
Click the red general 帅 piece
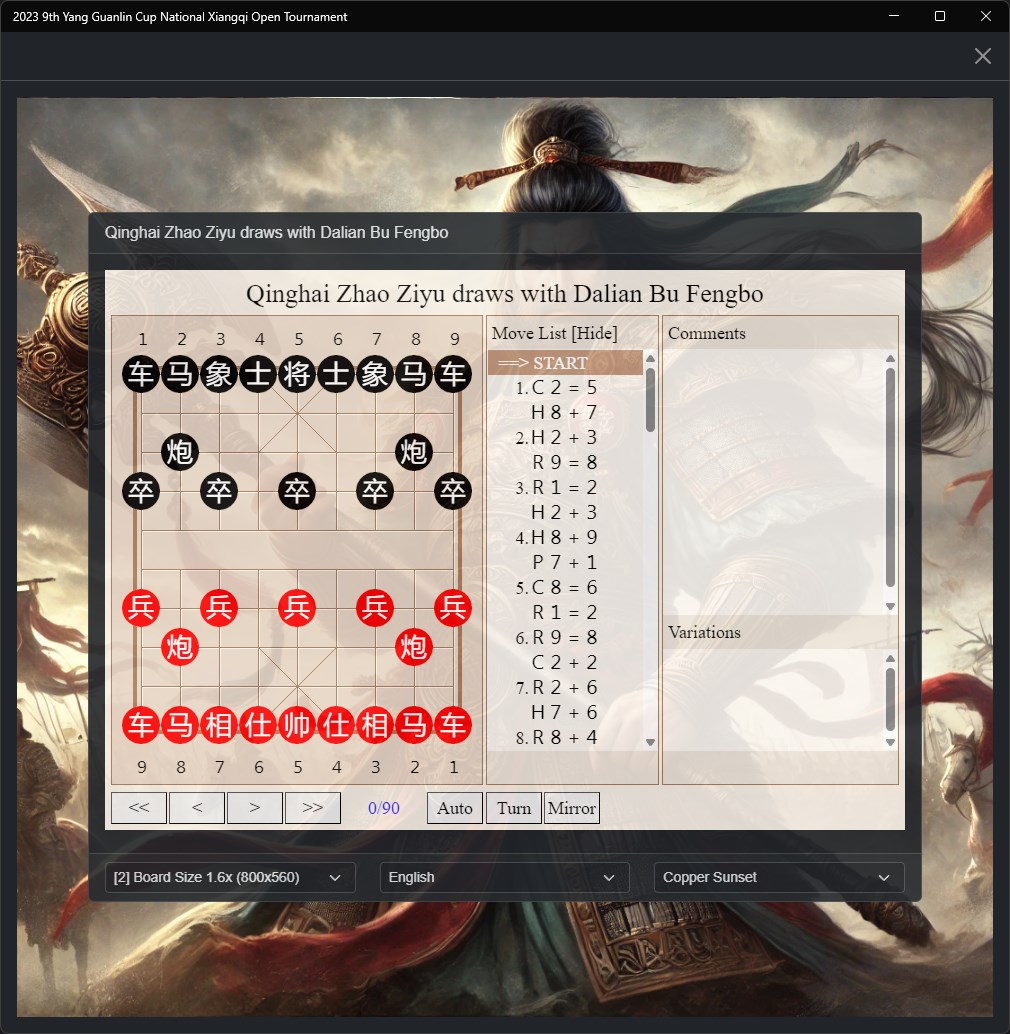click(297, 725)
